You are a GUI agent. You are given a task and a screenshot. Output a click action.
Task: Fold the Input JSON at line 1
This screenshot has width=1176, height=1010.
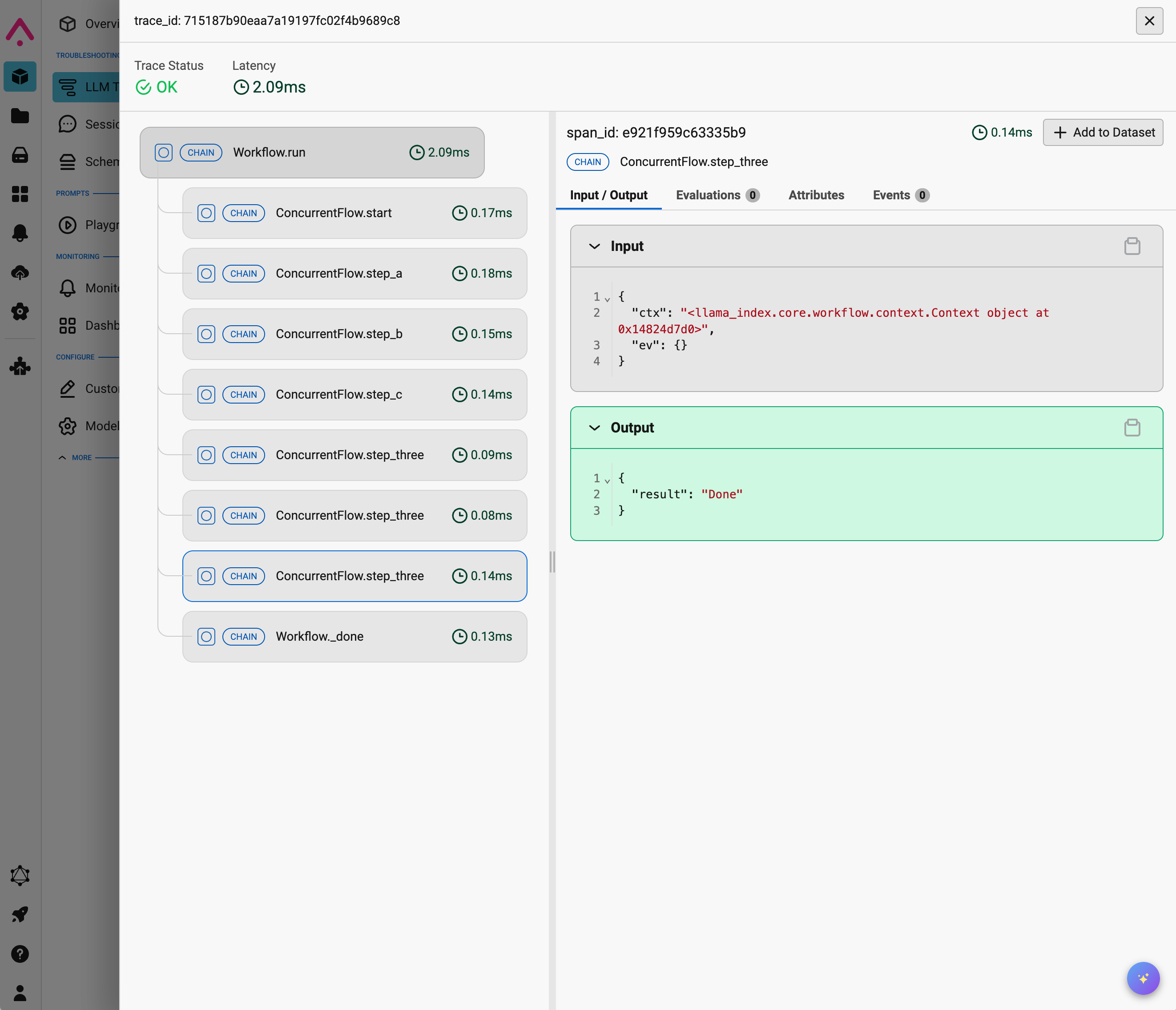coord(607,299)
